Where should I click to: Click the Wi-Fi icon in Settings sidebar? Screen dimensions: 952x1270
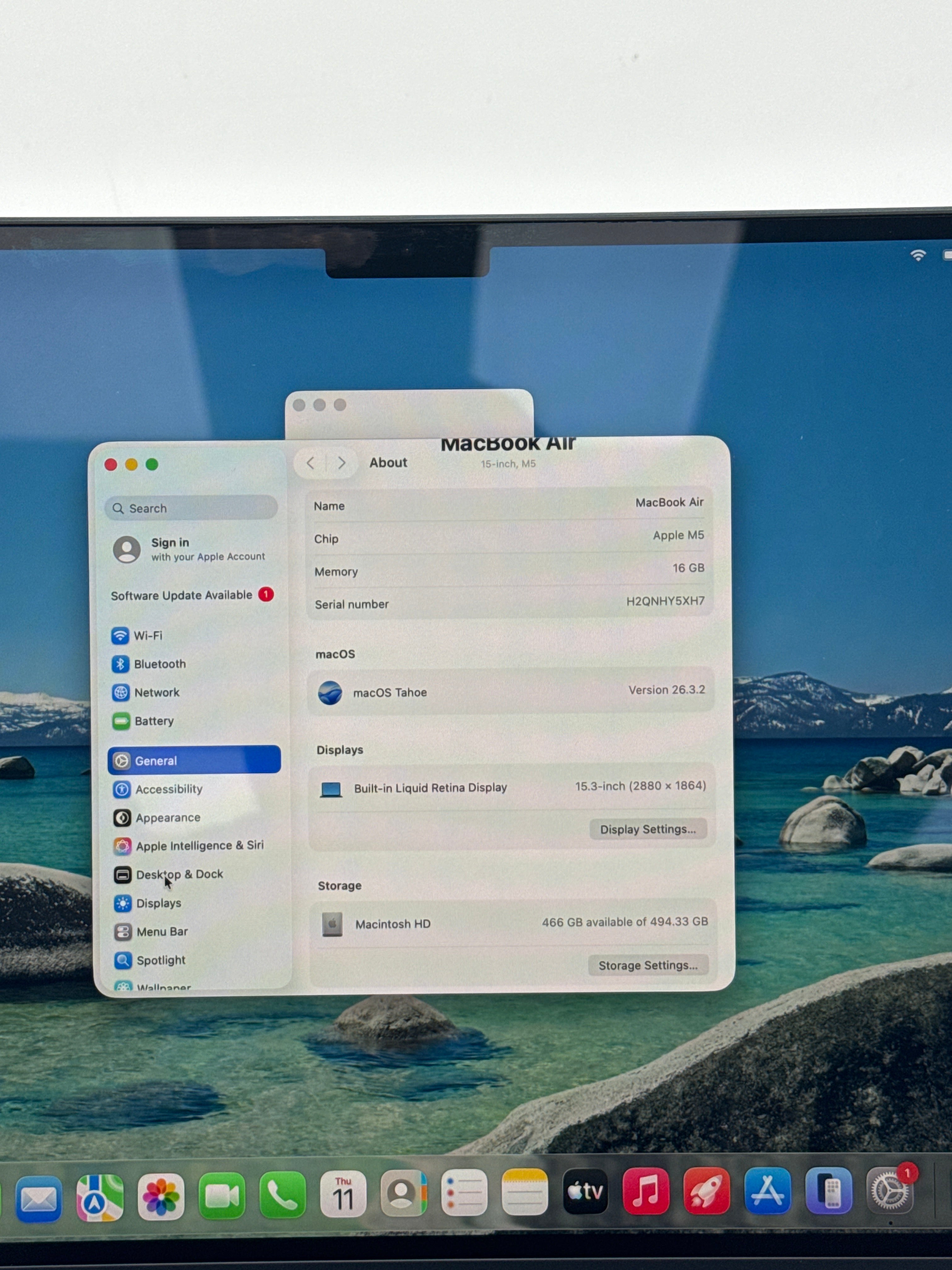pyautogui.click(x=120, y=636)
